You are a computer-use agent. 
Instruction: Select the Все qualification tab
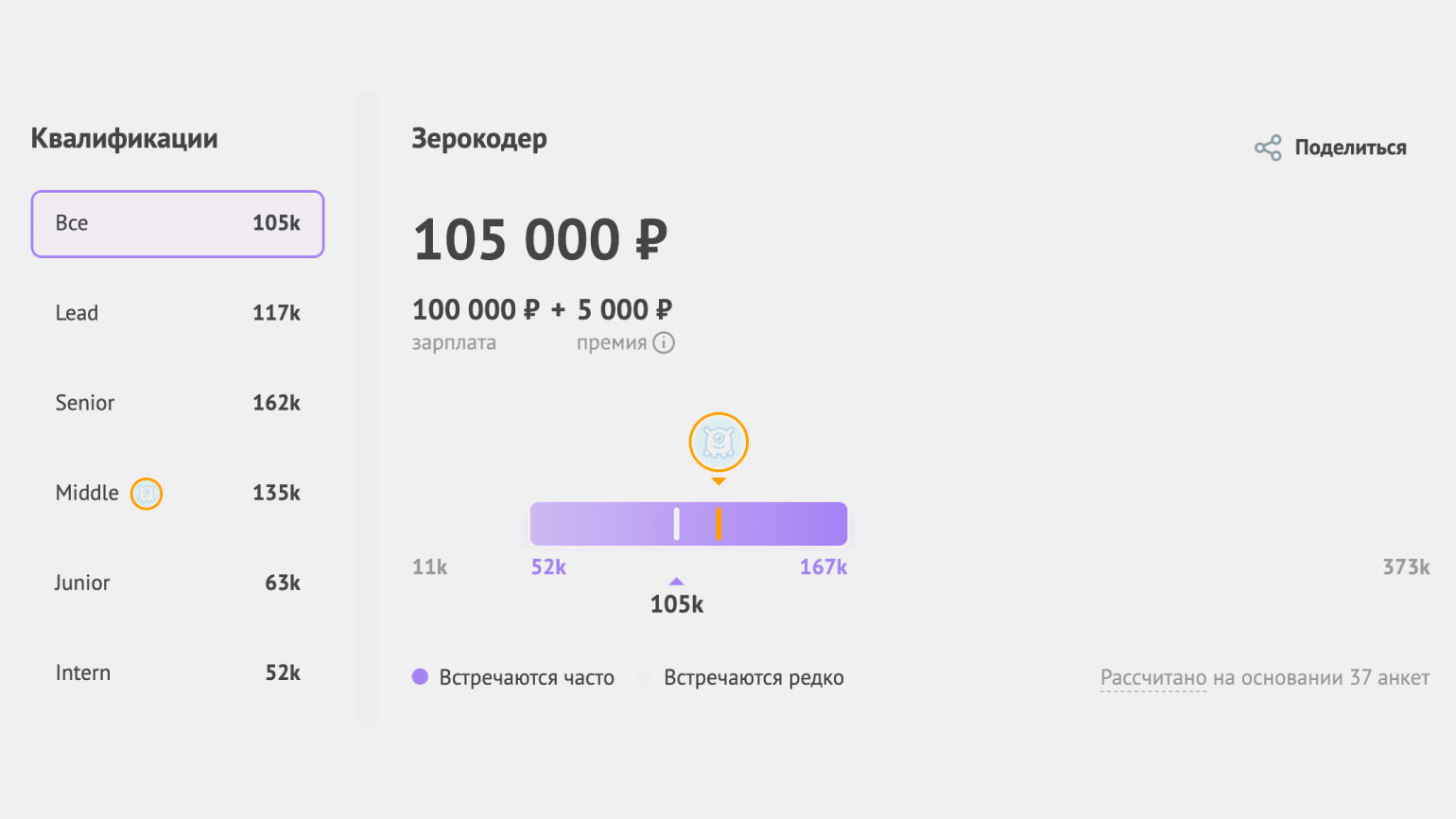click(178, 224)
